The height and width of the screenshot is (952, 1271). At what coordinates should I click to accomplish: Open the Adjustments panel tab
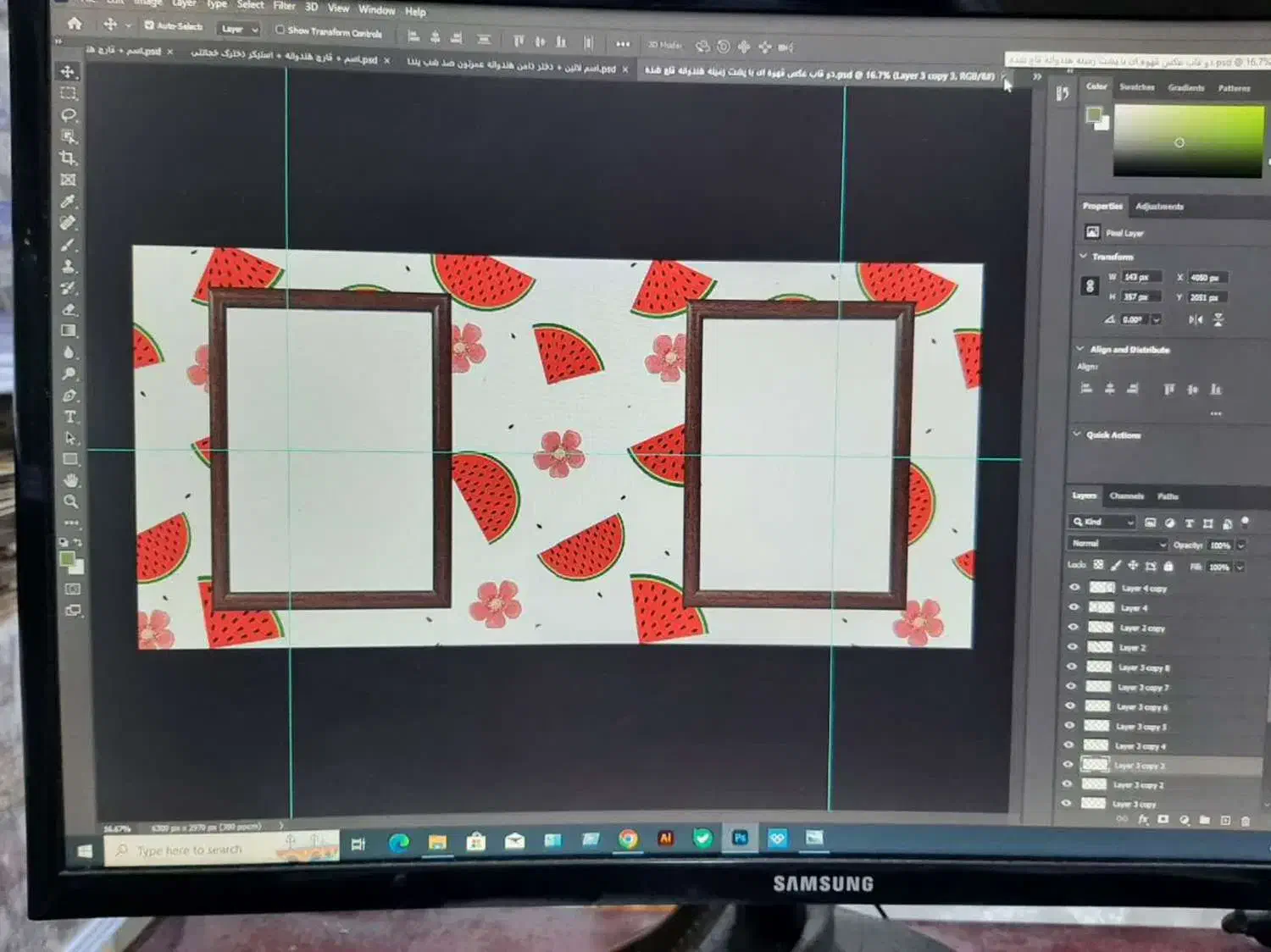(1159, 207)
